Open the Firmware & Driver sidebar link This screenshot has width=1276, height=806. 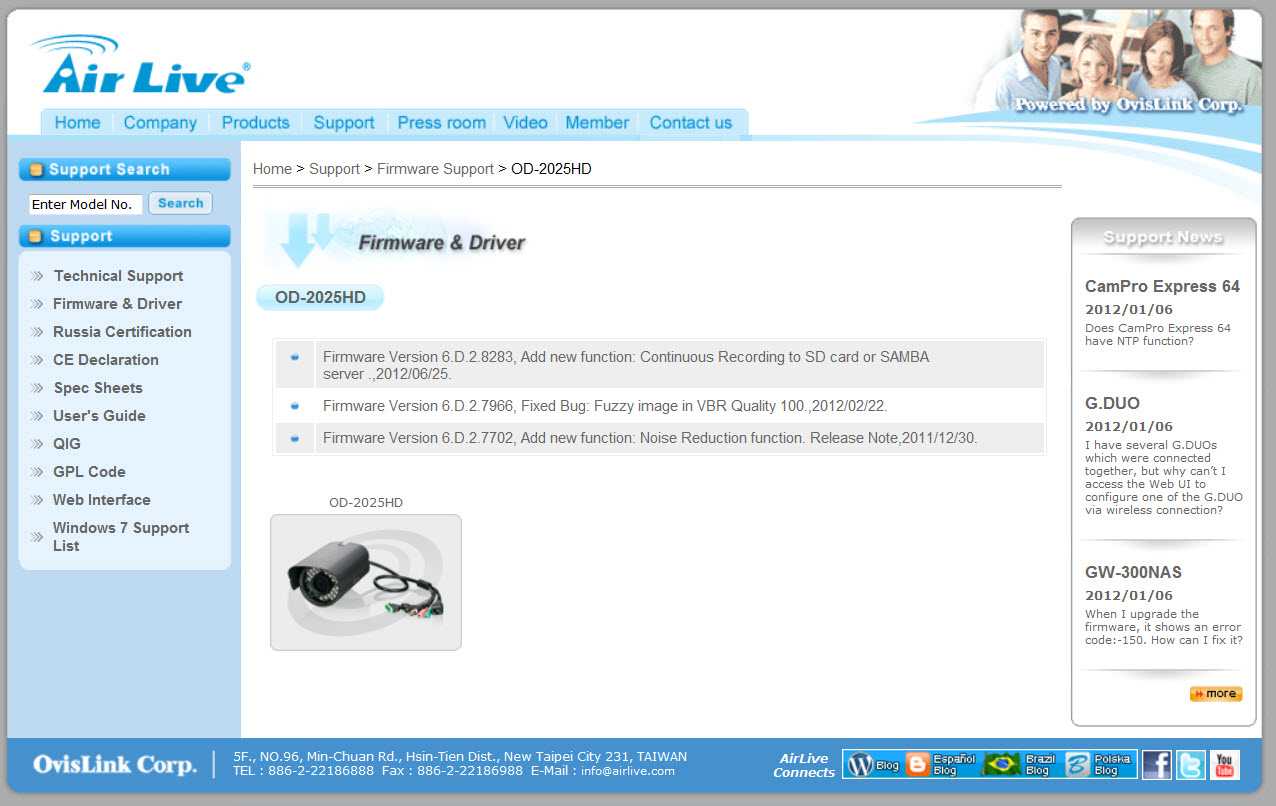(117, 304)
